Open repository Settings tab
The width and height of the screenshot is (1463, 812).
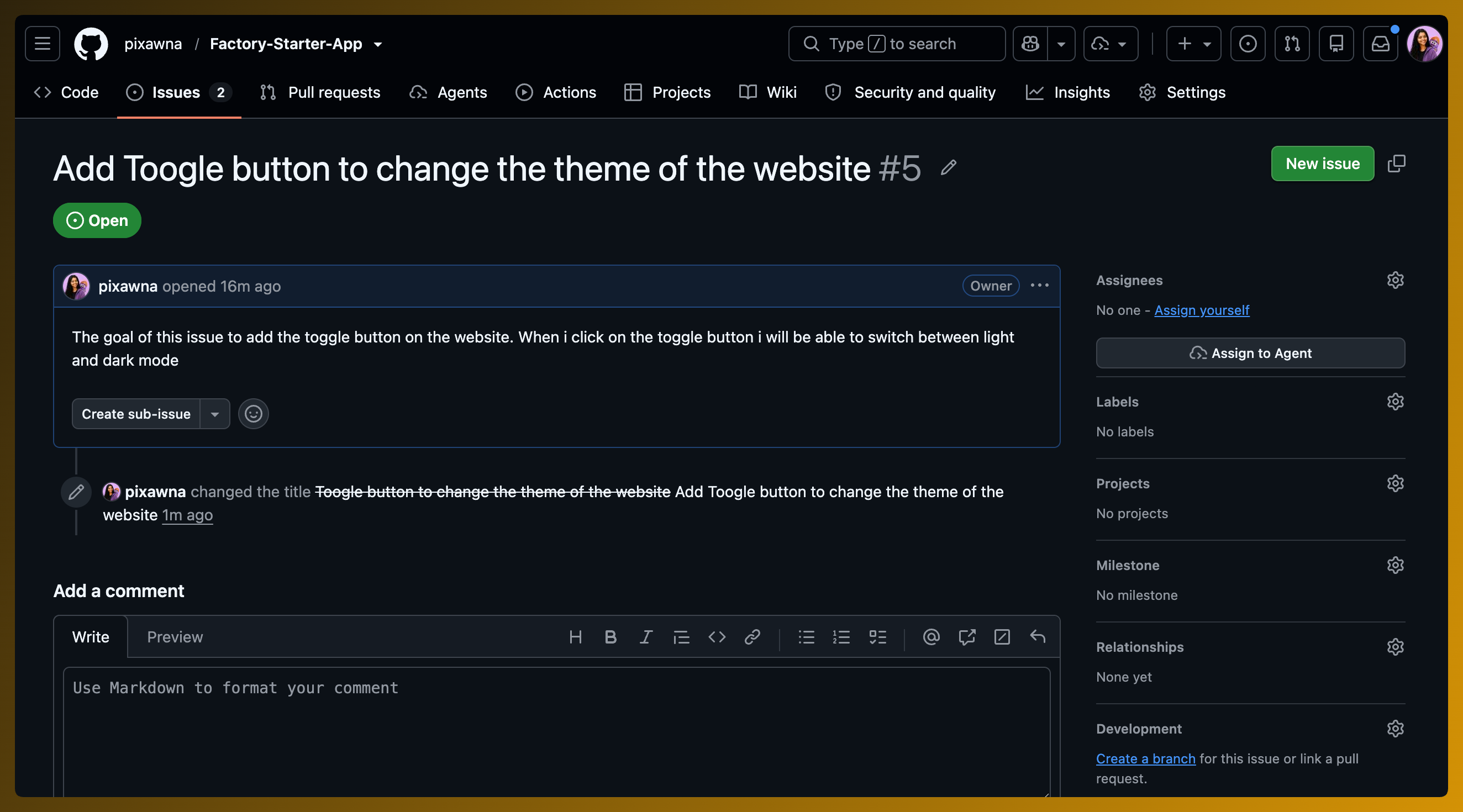click(1182, 92)
